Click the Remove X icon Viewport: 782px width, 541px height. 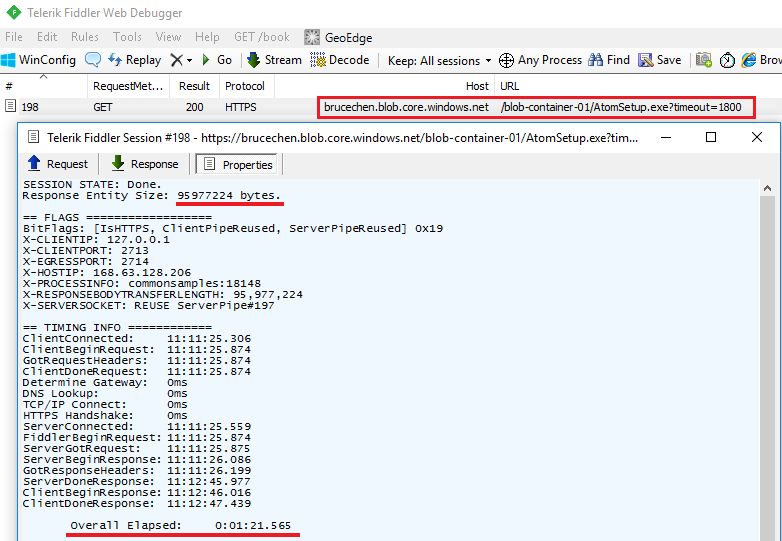(x=176, y=60)
